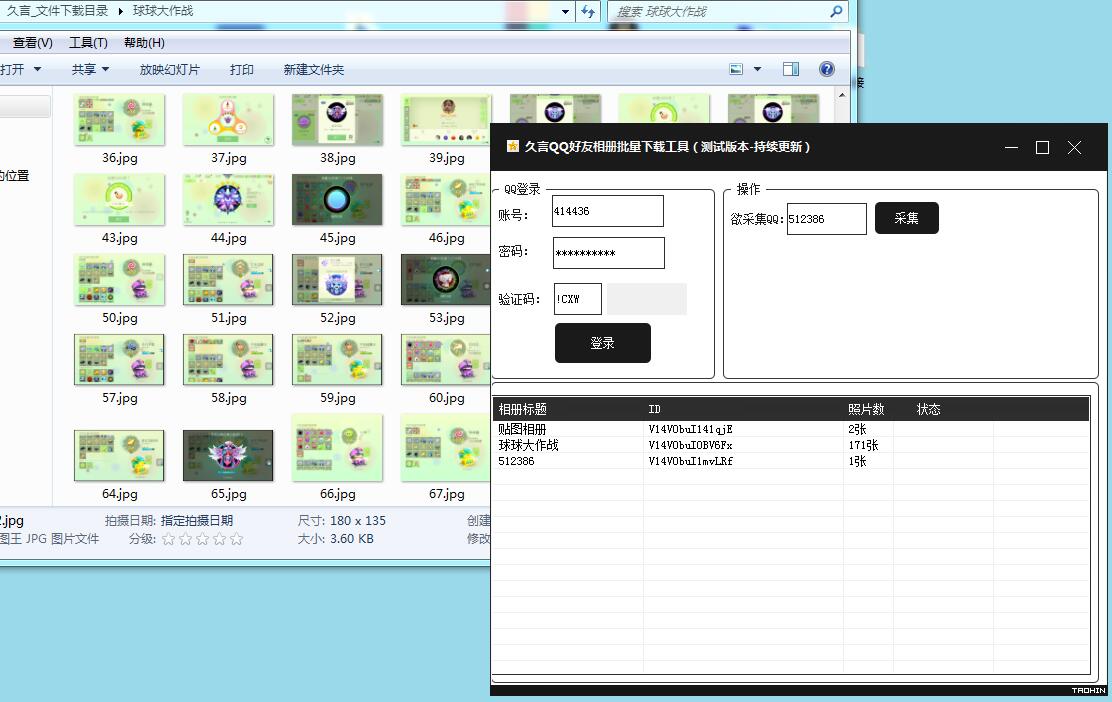Click the 欲采集QQ input field

[827, 219]
